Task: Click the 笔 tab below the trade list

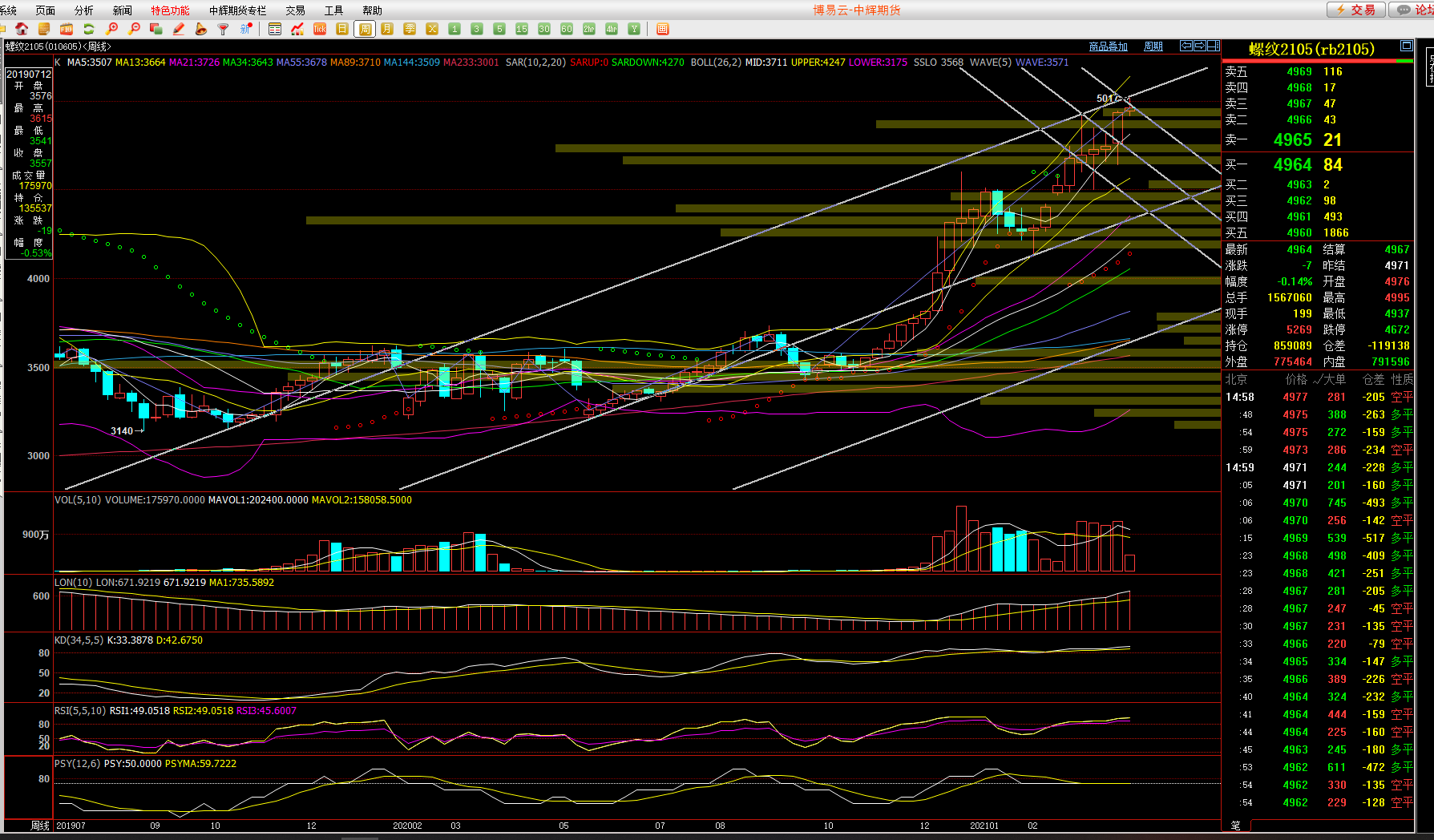Action: (1235, 825)
